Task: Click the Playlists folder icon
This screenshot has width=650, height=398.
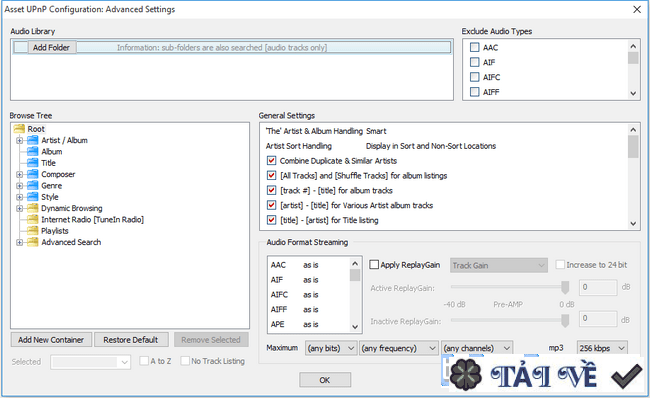Action: coord(33,231)
